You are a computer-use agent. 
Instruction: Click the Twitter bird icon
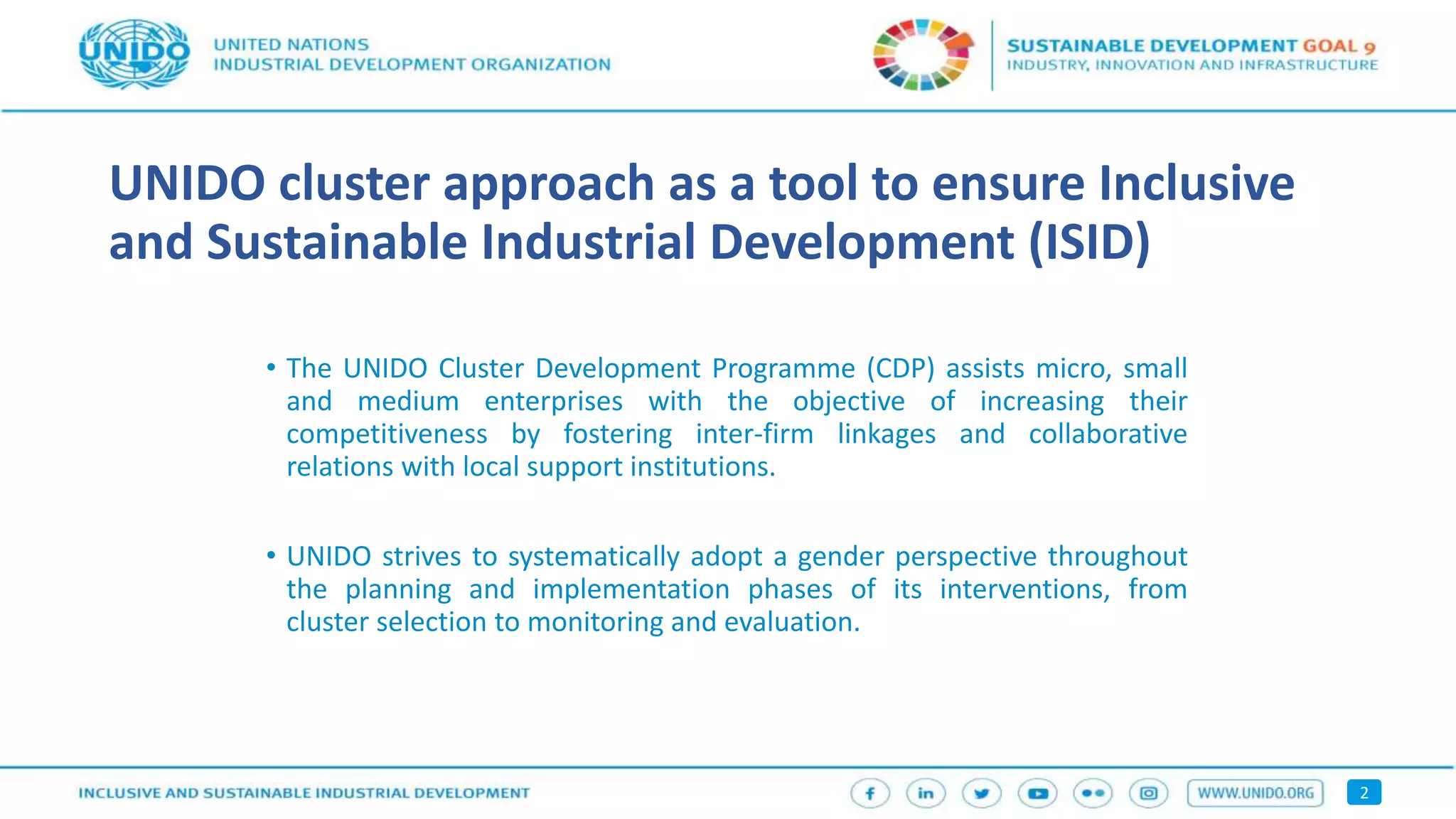[982, 793]
